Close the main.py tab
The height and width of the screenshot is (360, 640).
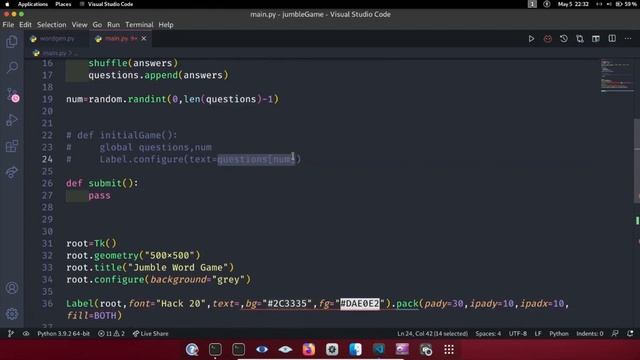(x=144, y=39)
